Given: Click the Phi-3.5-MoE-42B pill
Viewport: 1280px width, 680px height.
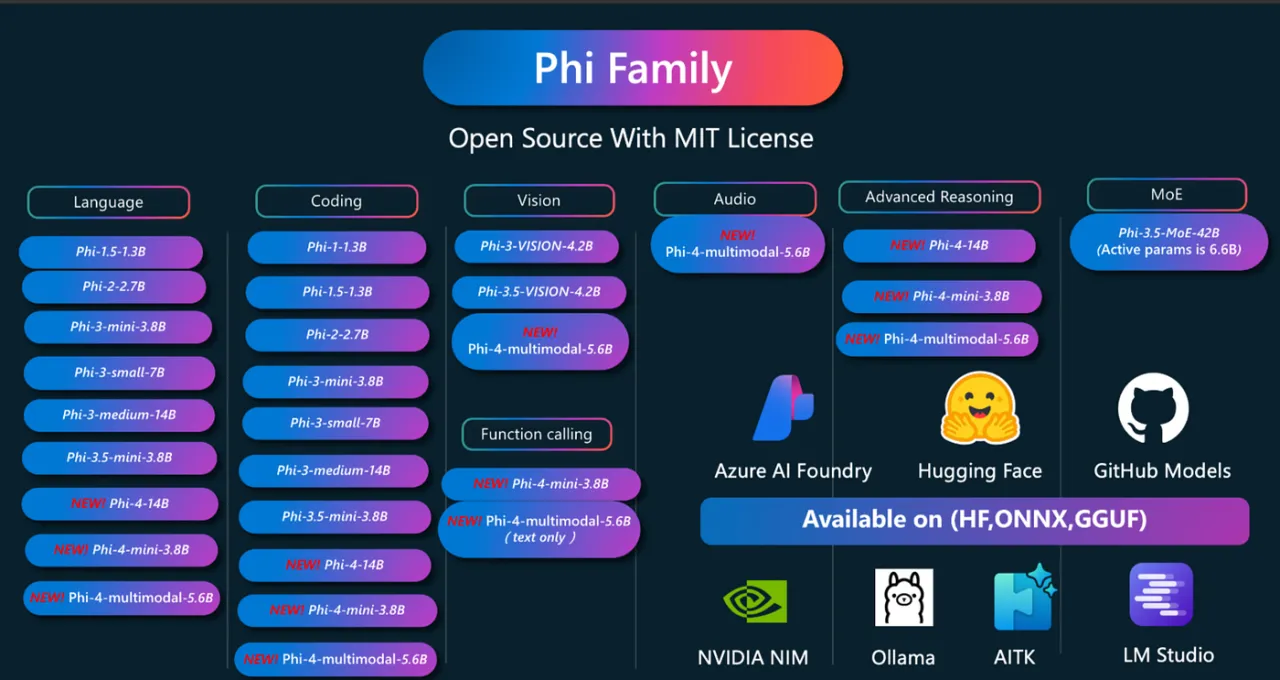Looking at the screenshot, I should (1169, 241).
